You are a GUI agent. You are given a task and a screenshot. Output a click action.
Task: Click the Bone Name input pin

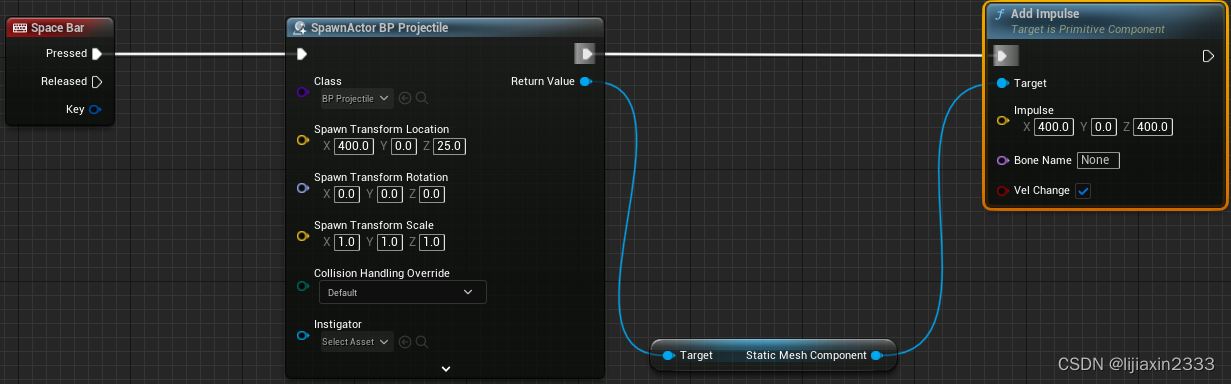point(1003,160)
